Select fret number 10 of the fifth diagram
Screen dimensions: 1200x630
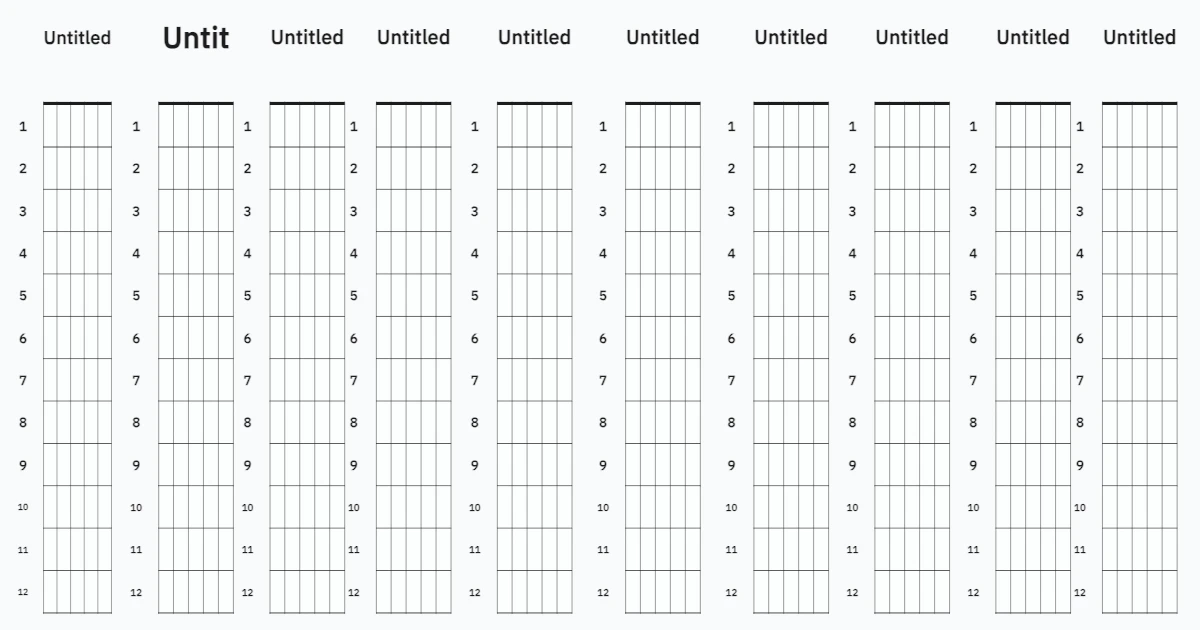(474, 507)
